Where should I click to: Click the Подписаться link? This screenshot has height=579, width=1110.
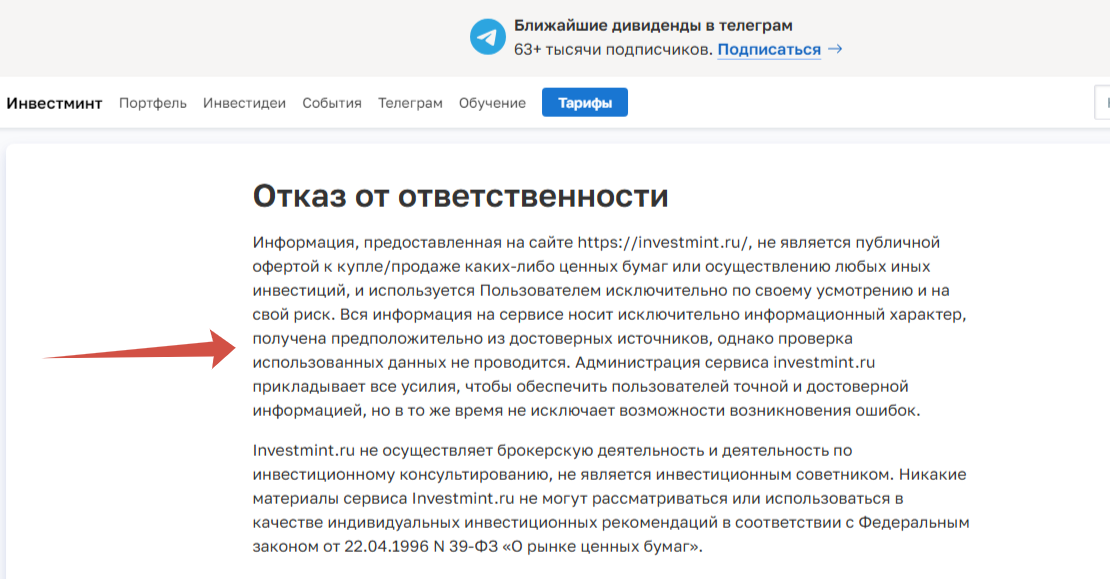point(769,50)
